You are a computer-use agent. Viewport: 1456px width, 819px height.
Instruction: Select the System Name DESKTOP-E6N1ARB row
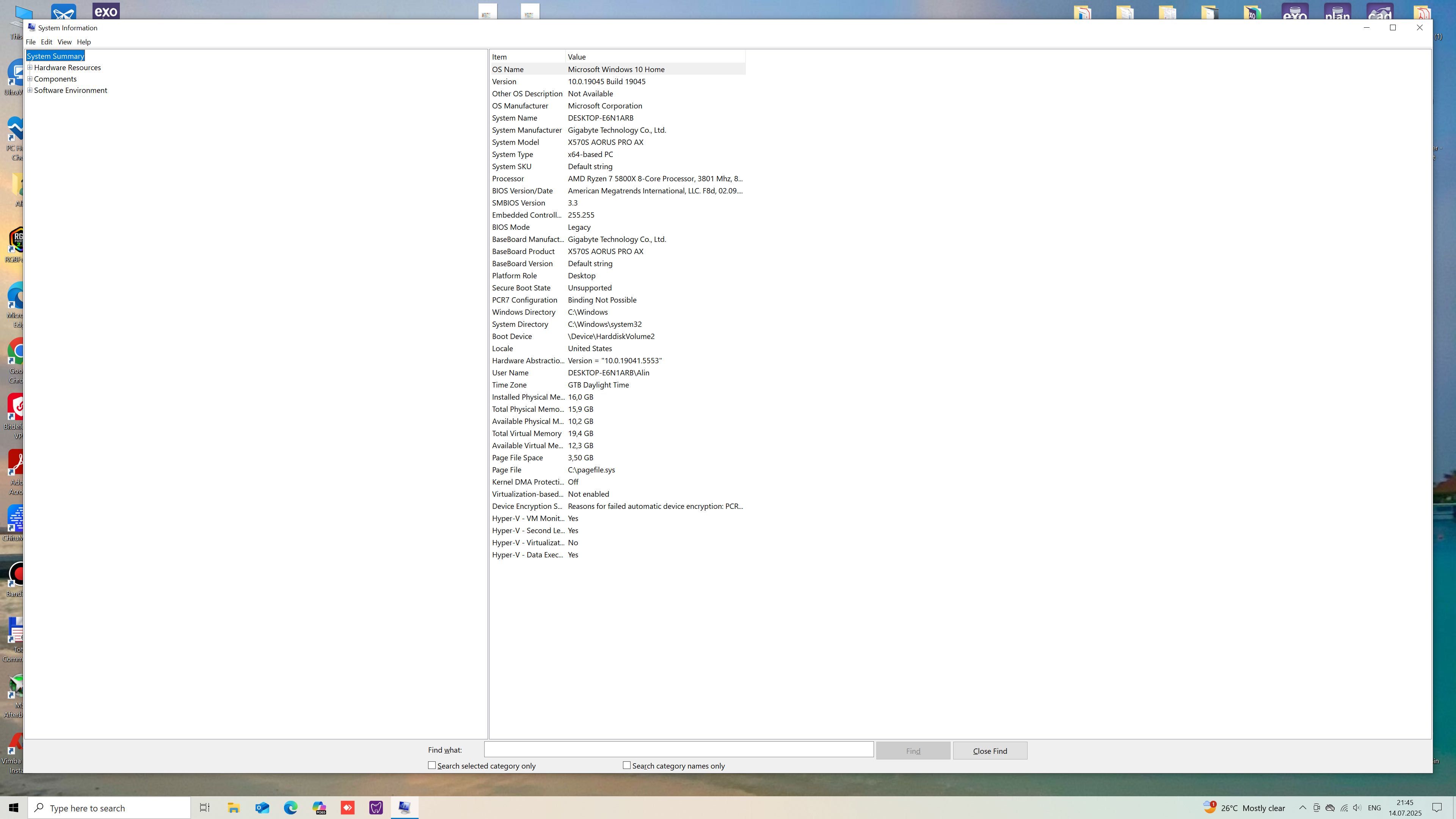[x=618, y=118]
